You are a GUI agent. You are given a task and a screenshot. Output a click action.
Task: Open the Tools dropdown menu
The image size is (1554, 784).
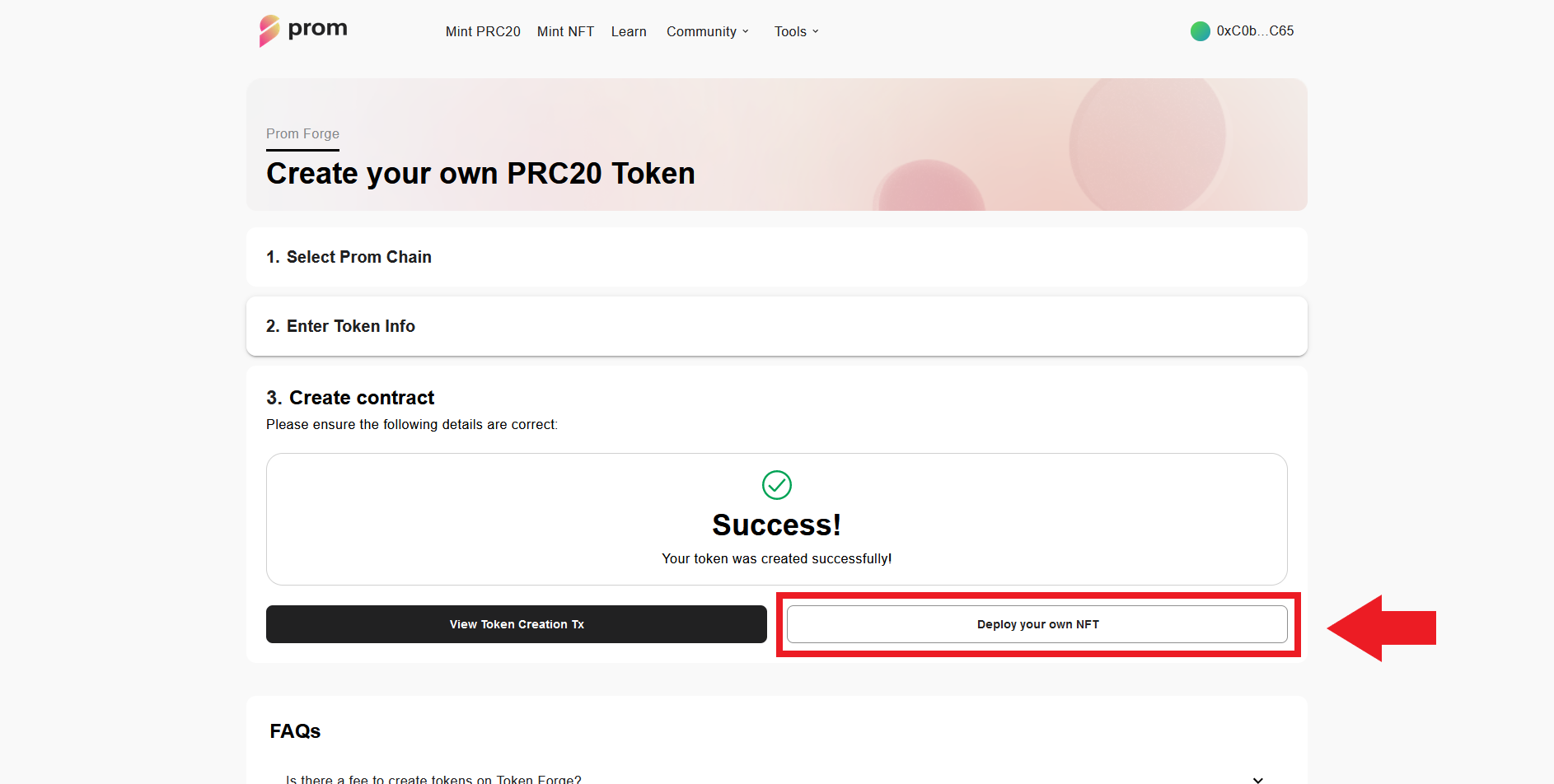click(796, 31)
